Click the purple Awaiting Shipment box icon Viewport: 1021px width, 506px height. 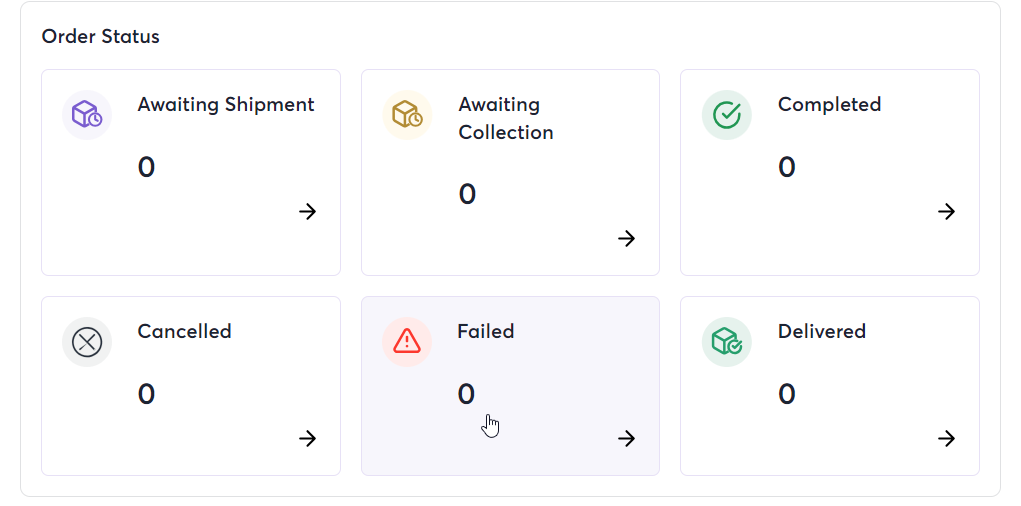tap(87, 115)
